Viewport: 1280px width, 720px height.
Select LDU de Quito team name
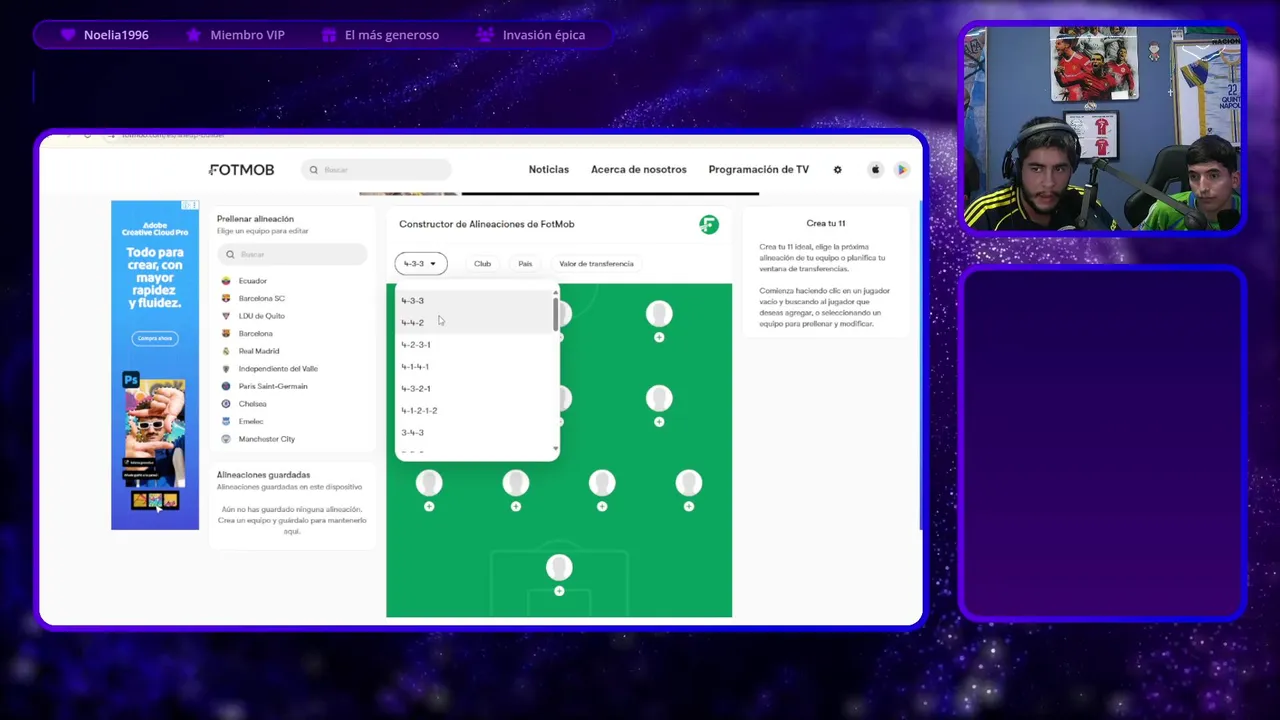click(x=262, y=316)
